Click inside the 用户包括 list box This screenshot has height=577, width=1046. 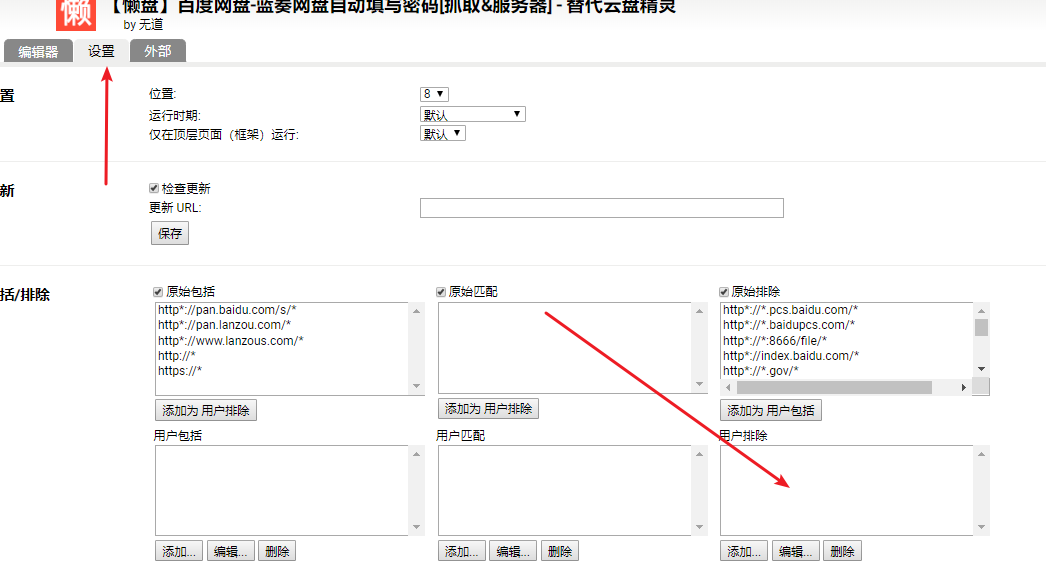pyautogui.click(x=282, y=490)
